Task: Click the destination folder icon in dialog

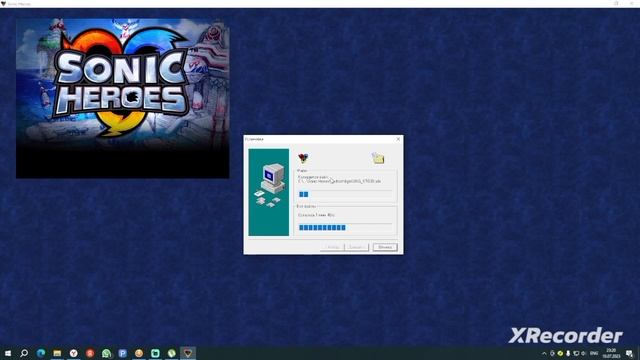Action: click(x=378, y=158)
